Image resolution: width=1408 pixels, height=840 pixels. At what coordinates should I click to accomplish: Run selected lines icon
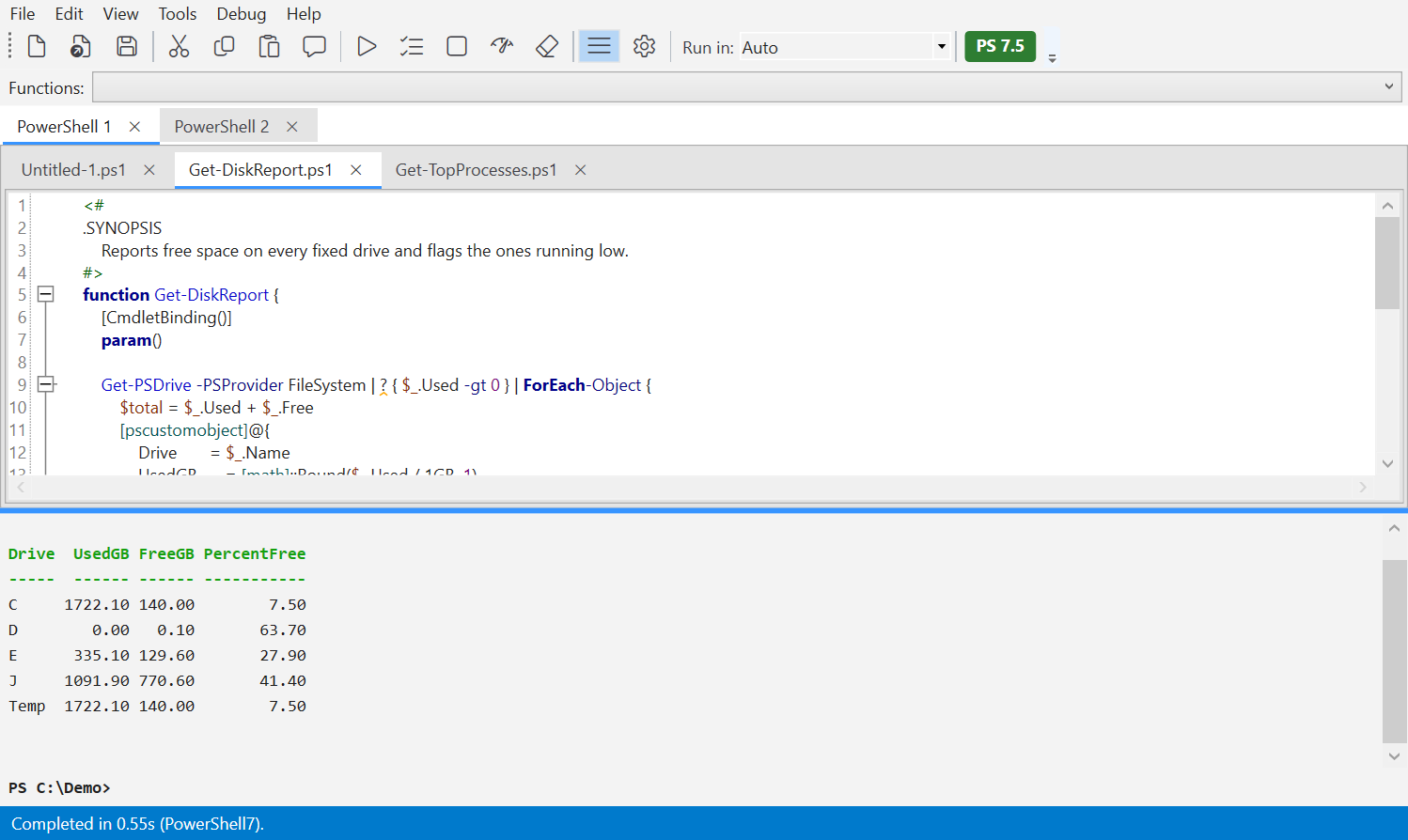(x=412, y=46)
